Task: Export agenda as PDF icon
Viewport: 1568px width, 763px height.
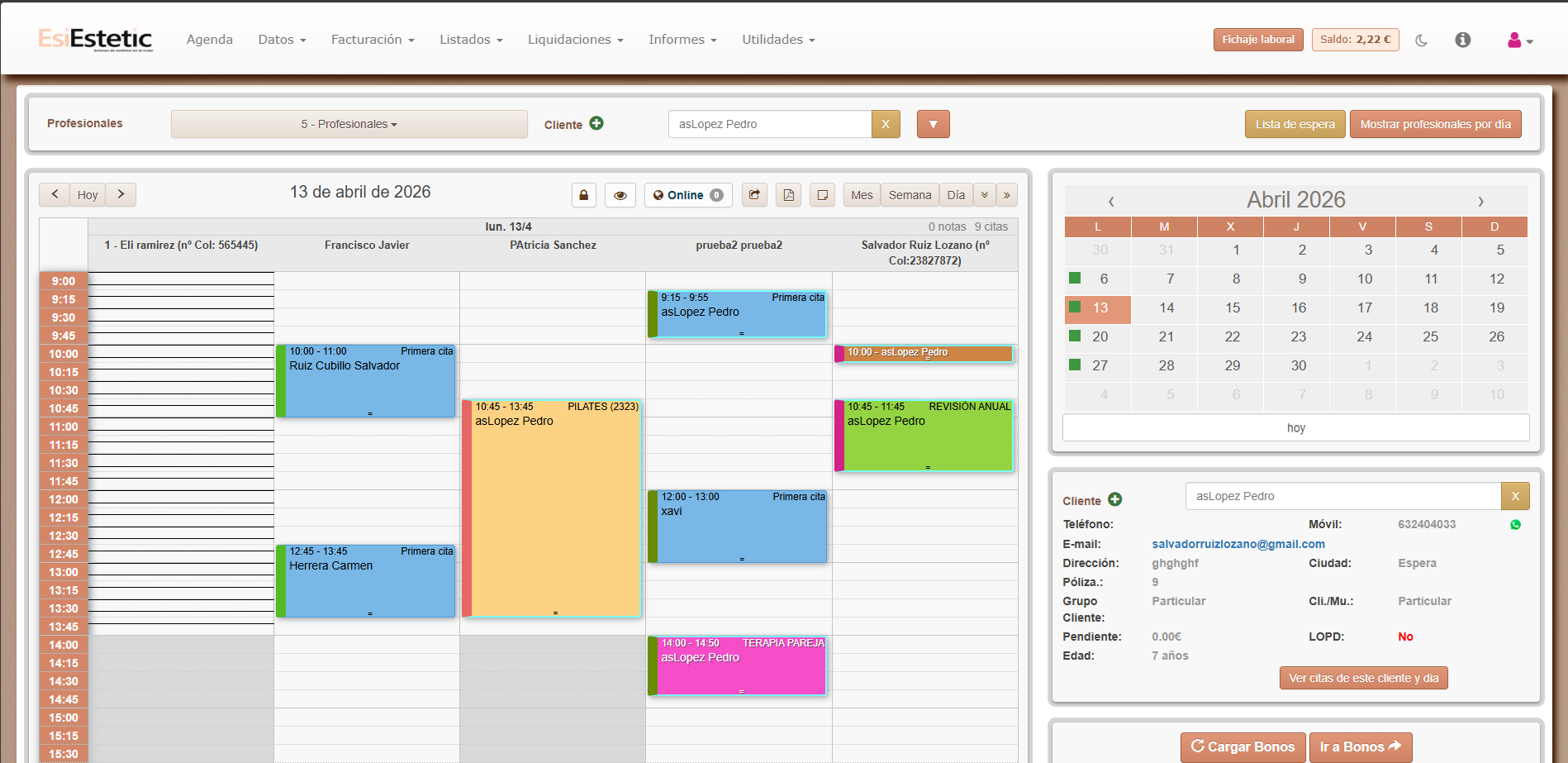Action: tap(789, 195)
